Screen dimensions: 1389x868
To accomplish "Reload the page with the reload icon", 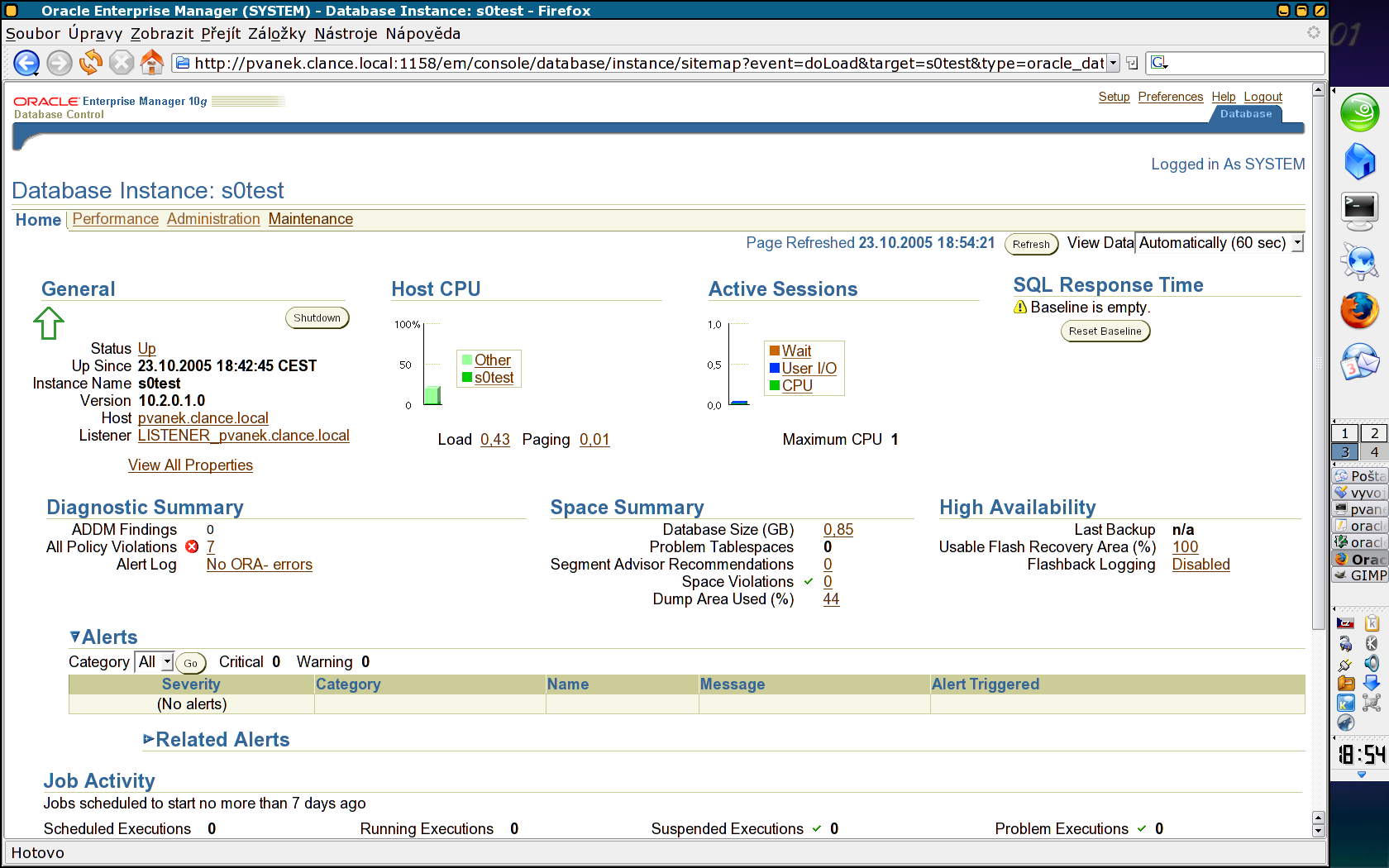I will 90,63.
